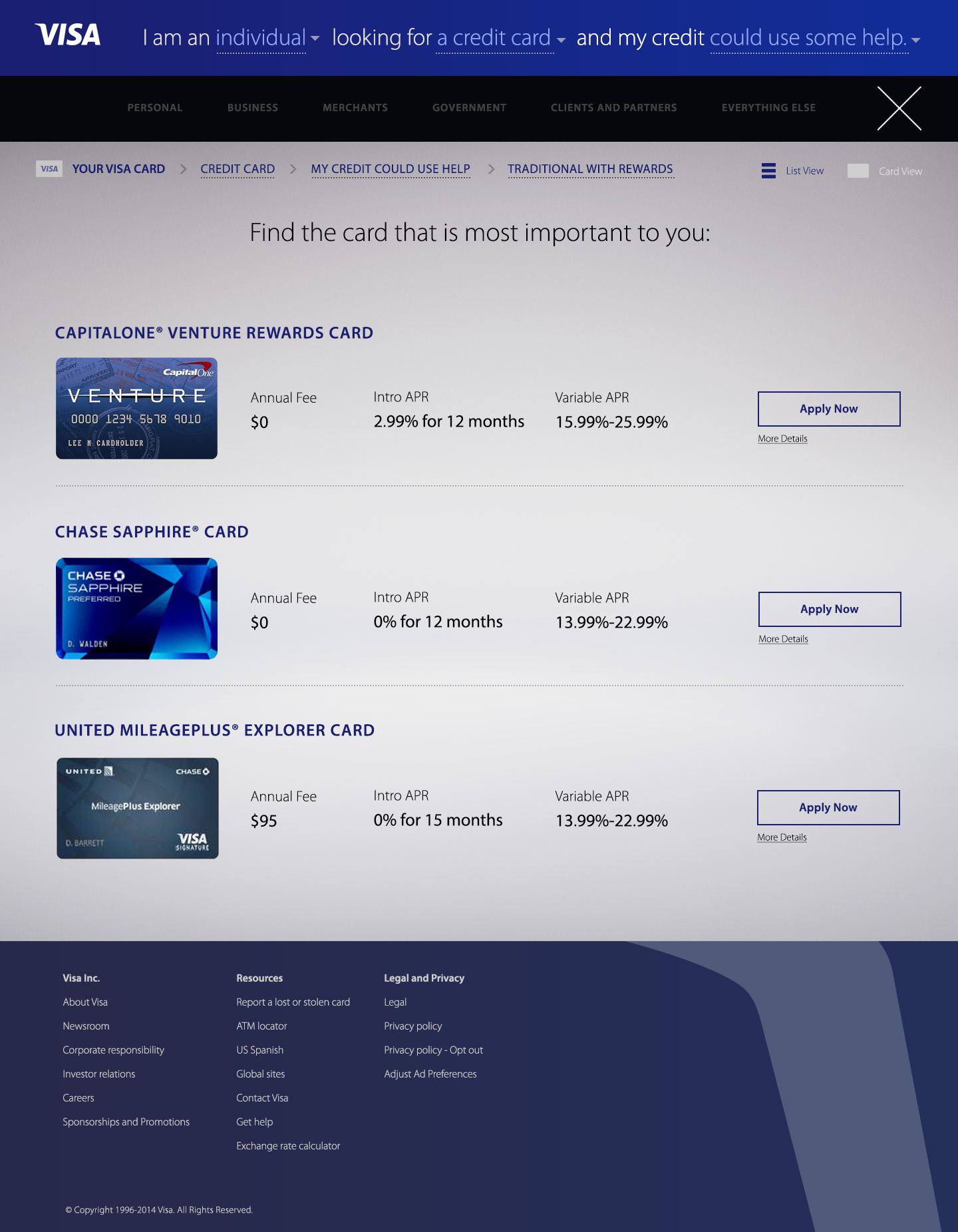
Task: Open Report a lost or stolen card
Action: 293,1002
